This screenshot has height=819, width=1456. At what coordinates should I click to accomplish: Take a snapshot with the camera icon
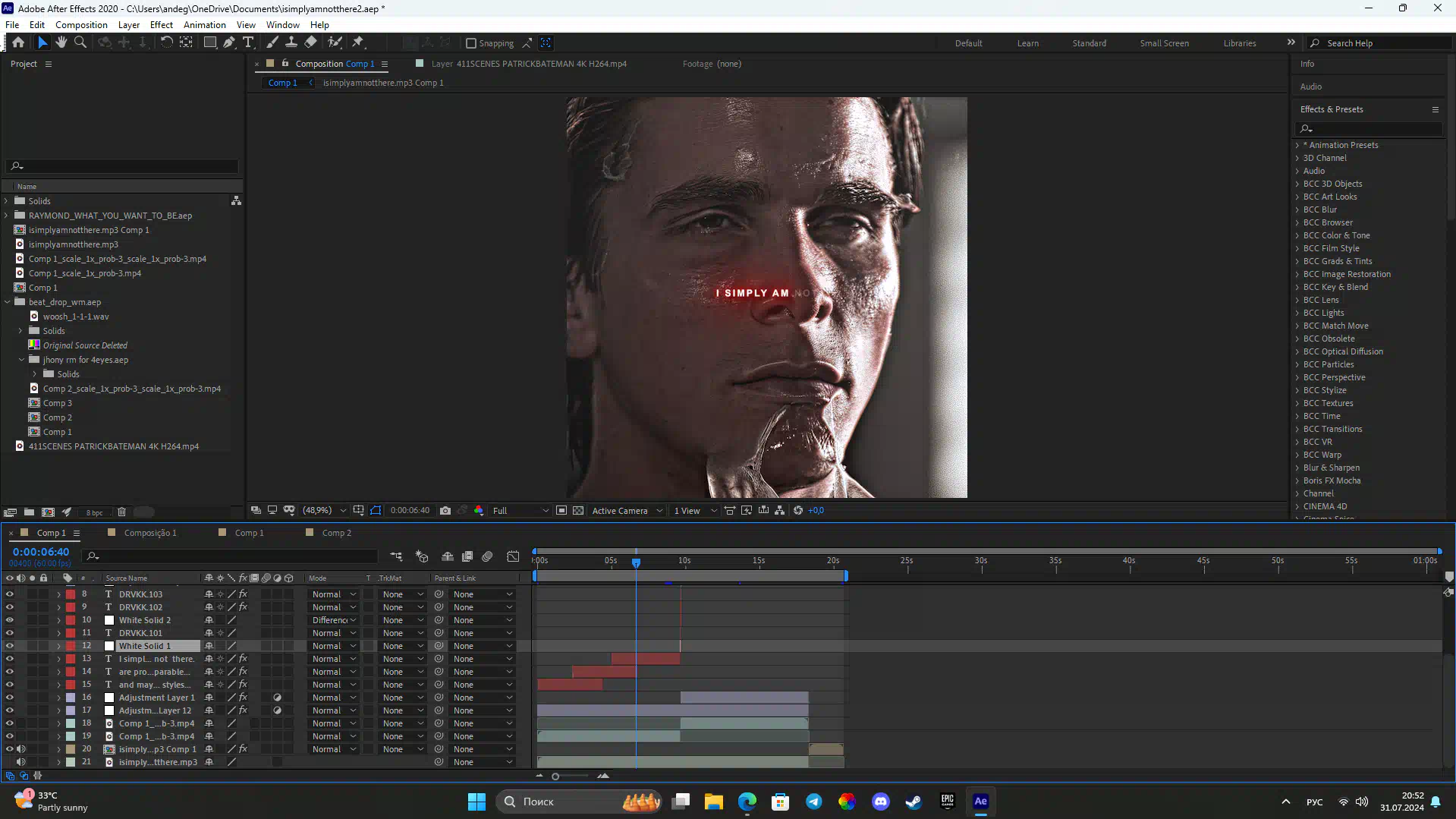(445, 511)
